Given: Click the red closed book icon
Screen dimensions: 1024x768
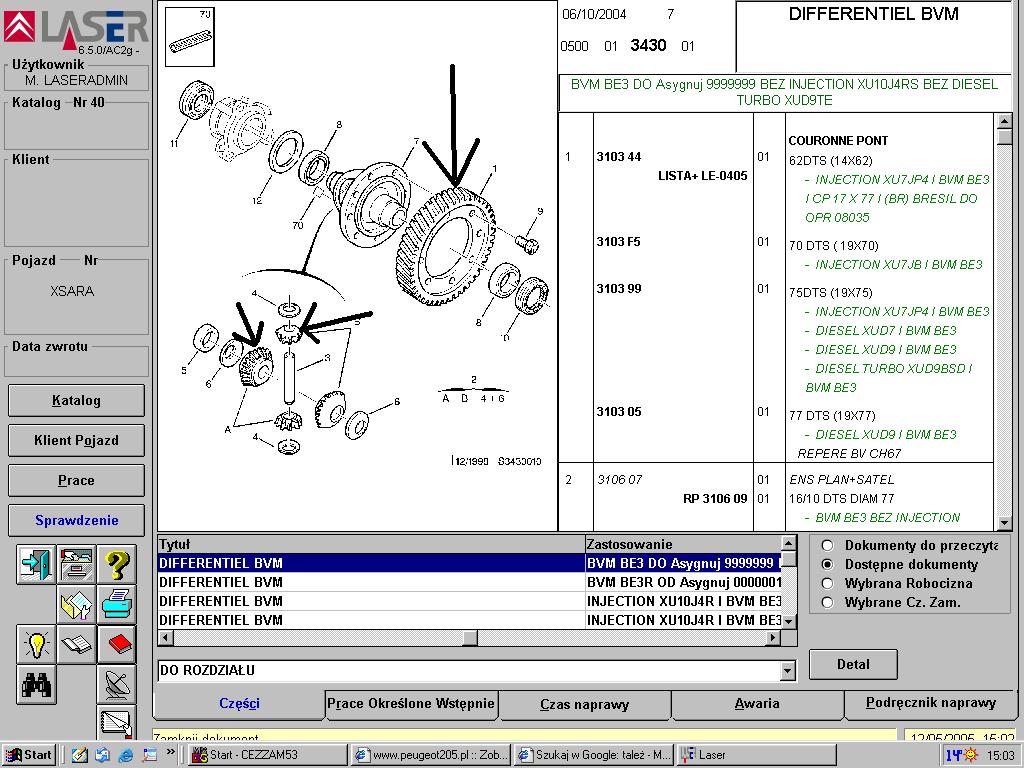Looking at the screenshot, I should (x=117, y=644).
